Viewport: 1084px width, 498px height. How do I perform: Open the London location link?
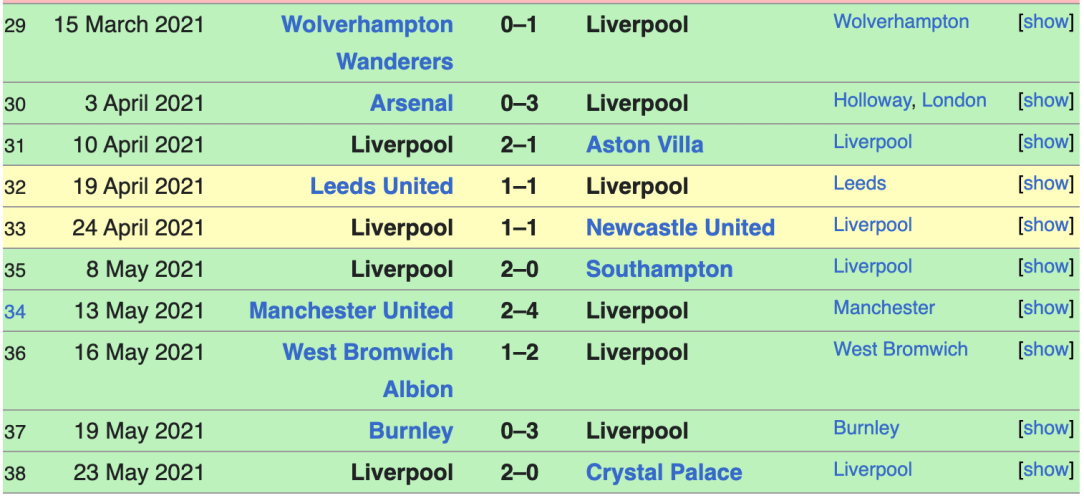point(954,100)
